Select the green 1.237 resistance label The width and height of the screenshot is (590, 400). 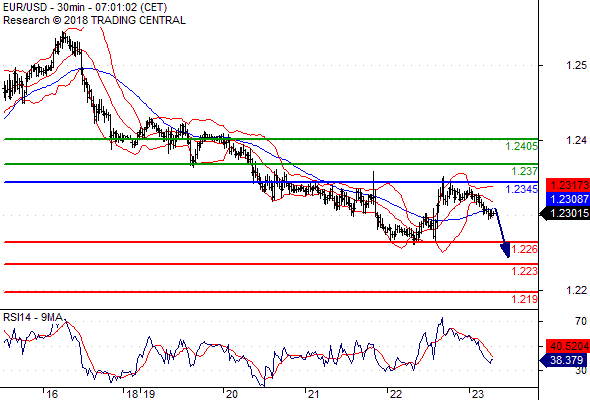525,171
